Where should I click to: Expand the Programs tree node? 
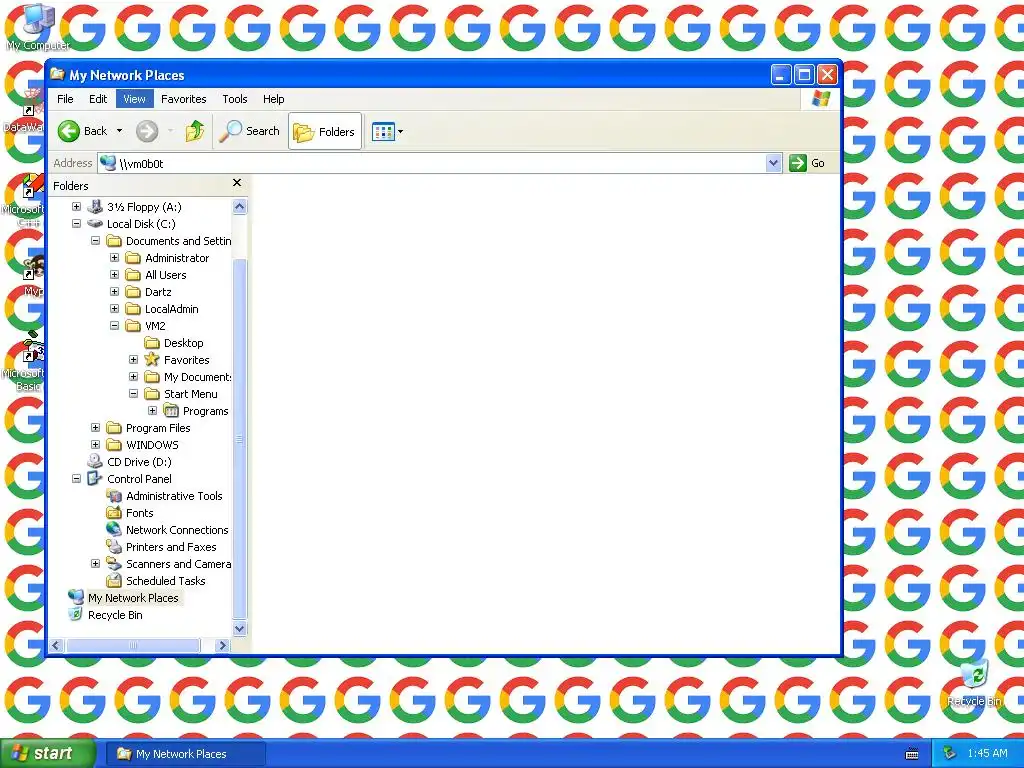coord(152,410)
